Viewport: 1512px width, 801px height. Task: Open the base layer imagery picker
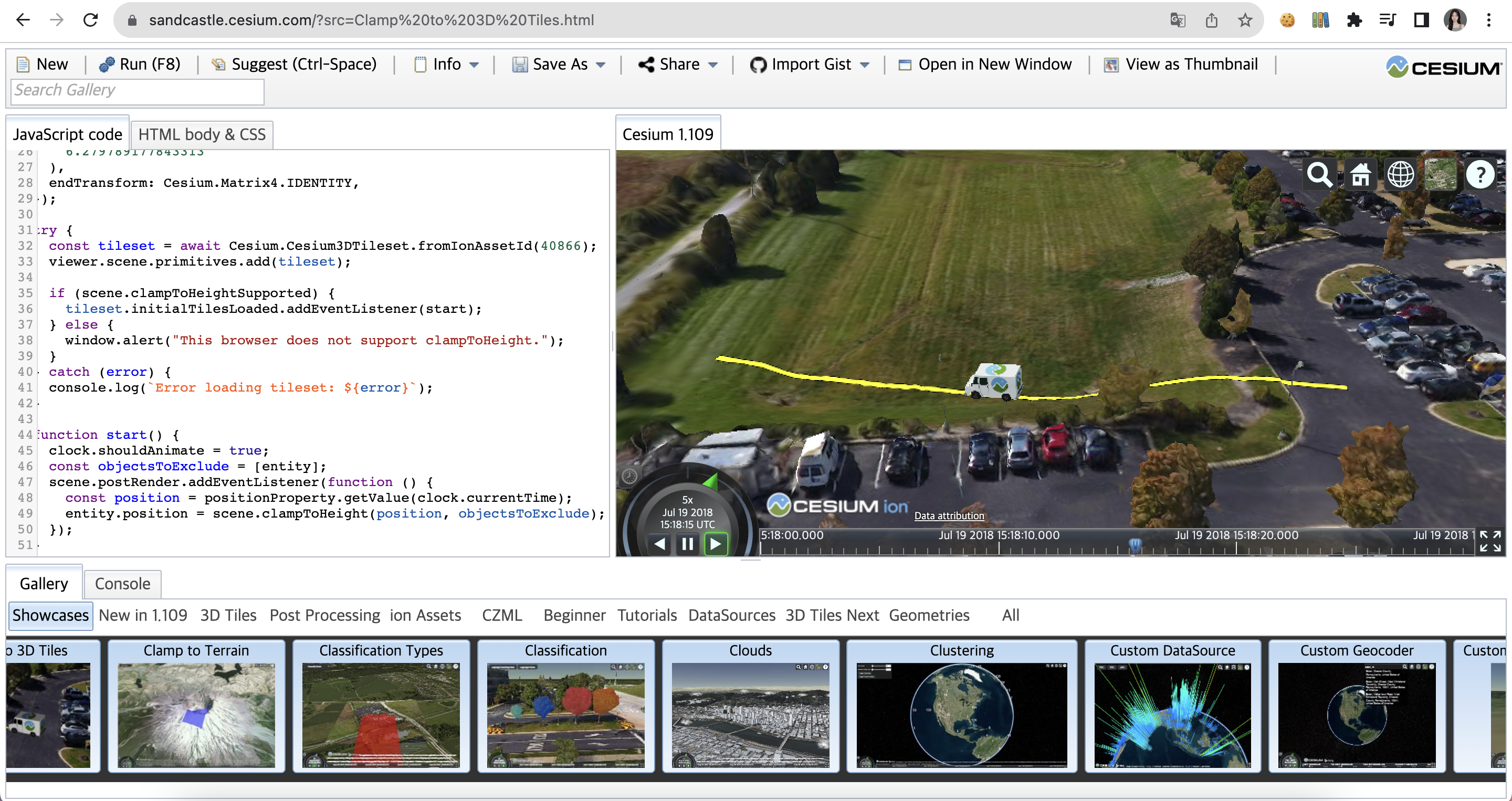tap(1441, 175)
